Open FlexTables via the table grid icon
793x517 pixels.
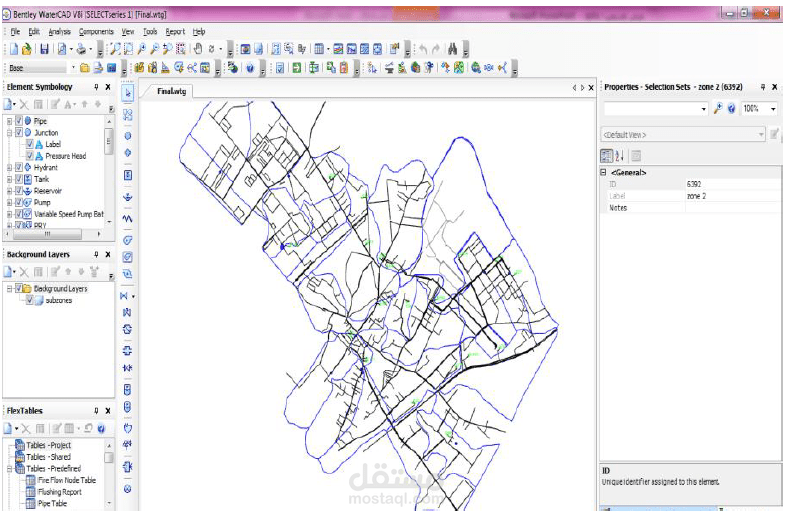click(319, 49)
